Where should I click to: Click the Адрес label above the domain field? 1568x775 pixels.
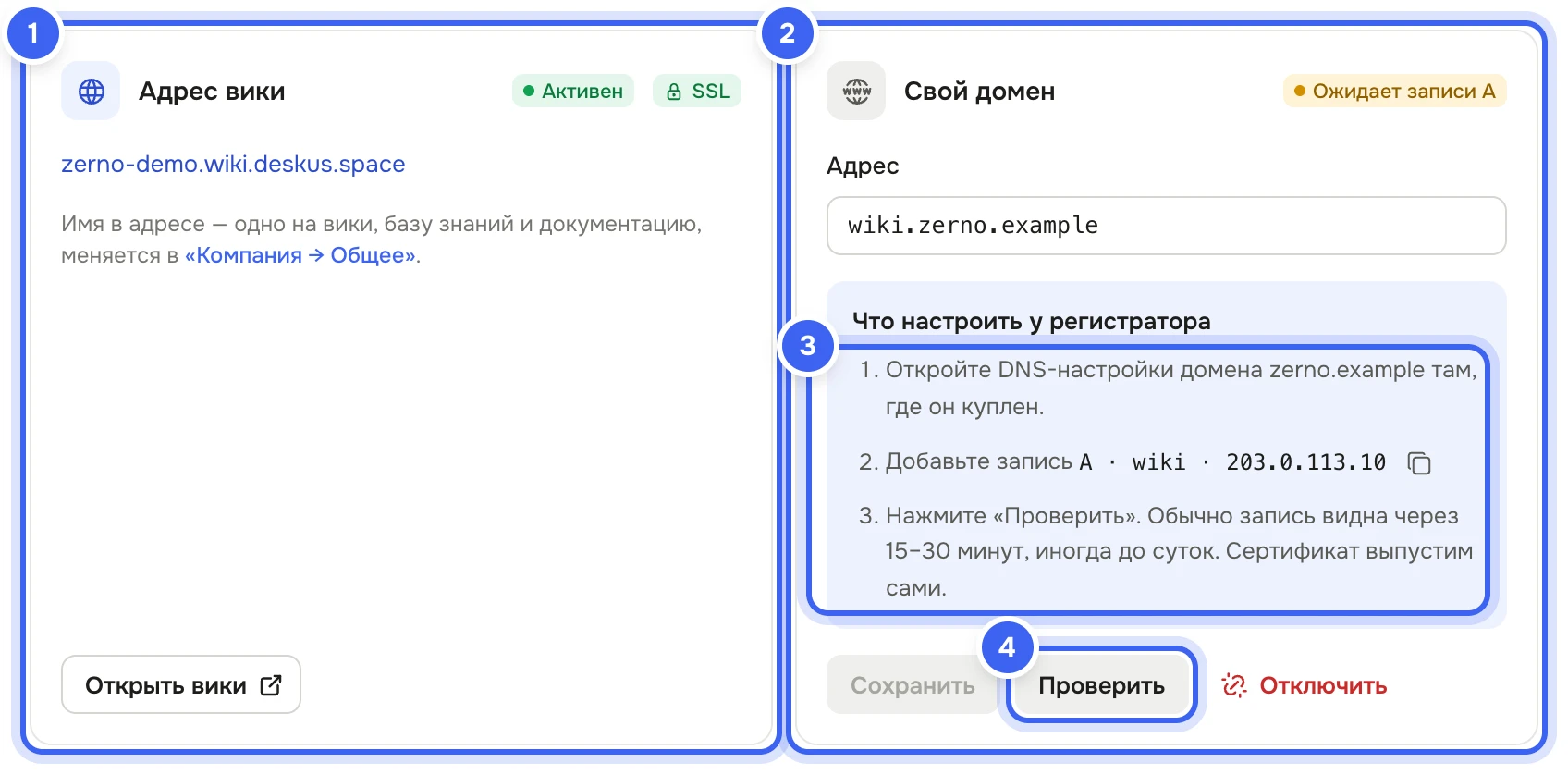pyautogui.click(x=863, y=166)
